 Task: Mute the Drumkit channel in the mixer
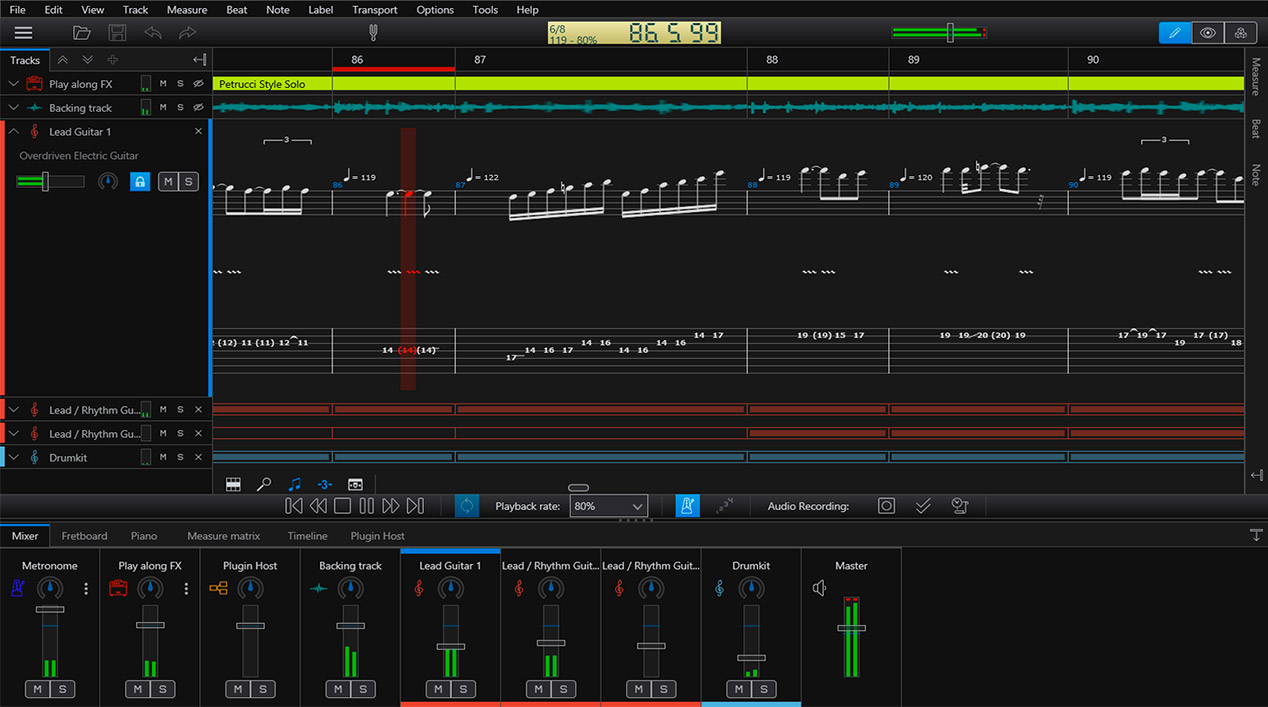coord(739,689)
